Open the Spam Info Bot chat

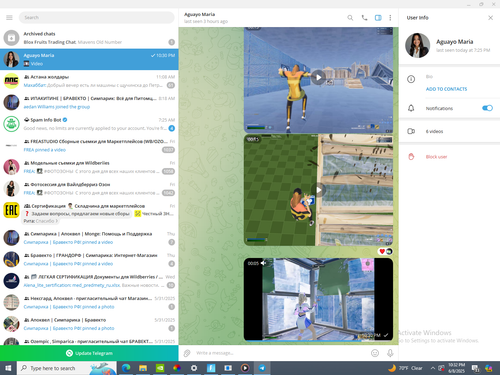(x=89, y=124)
